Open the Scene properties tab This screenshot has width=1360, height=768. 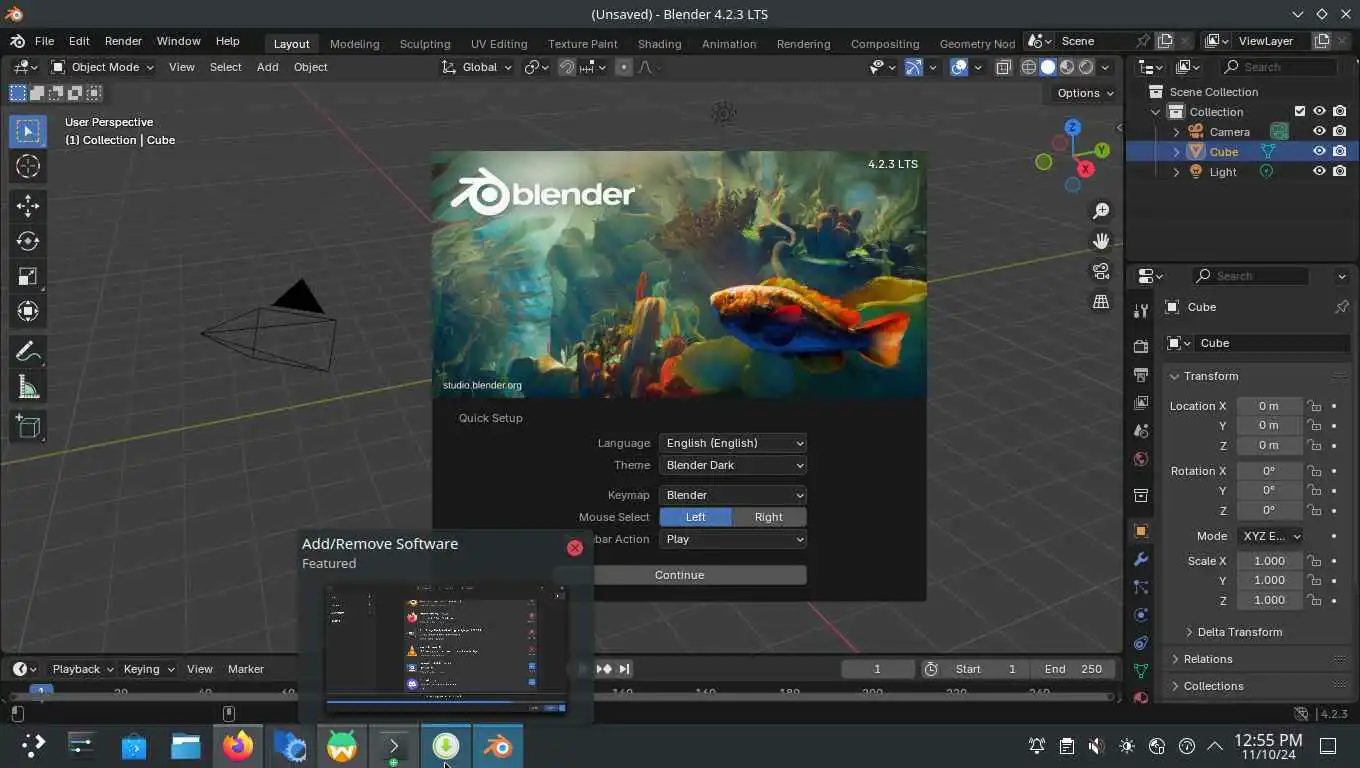[1141, 431]
